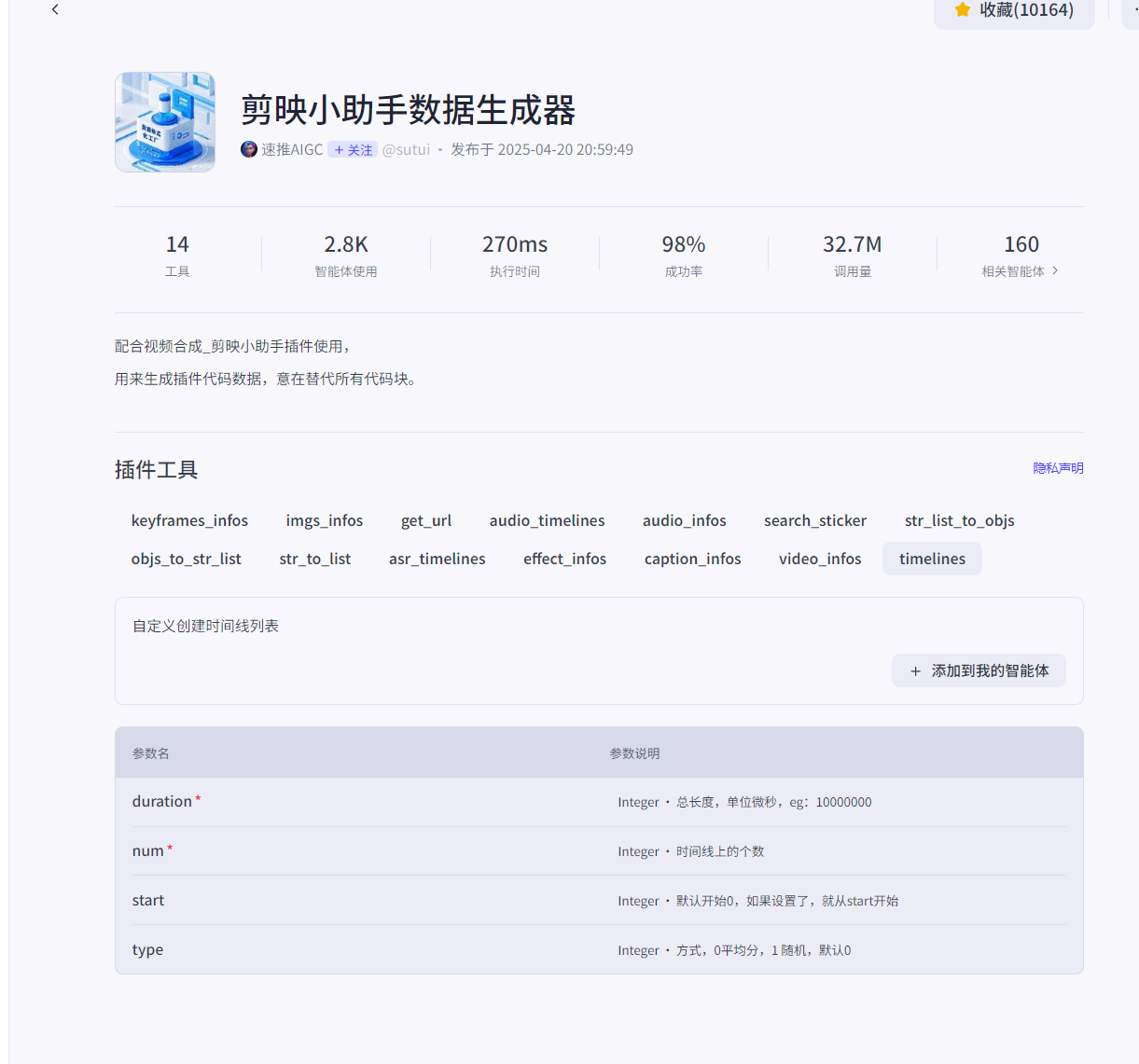1139x1064 pixels.
Task: Click the duration parameter name
Action: click(162, 801)
